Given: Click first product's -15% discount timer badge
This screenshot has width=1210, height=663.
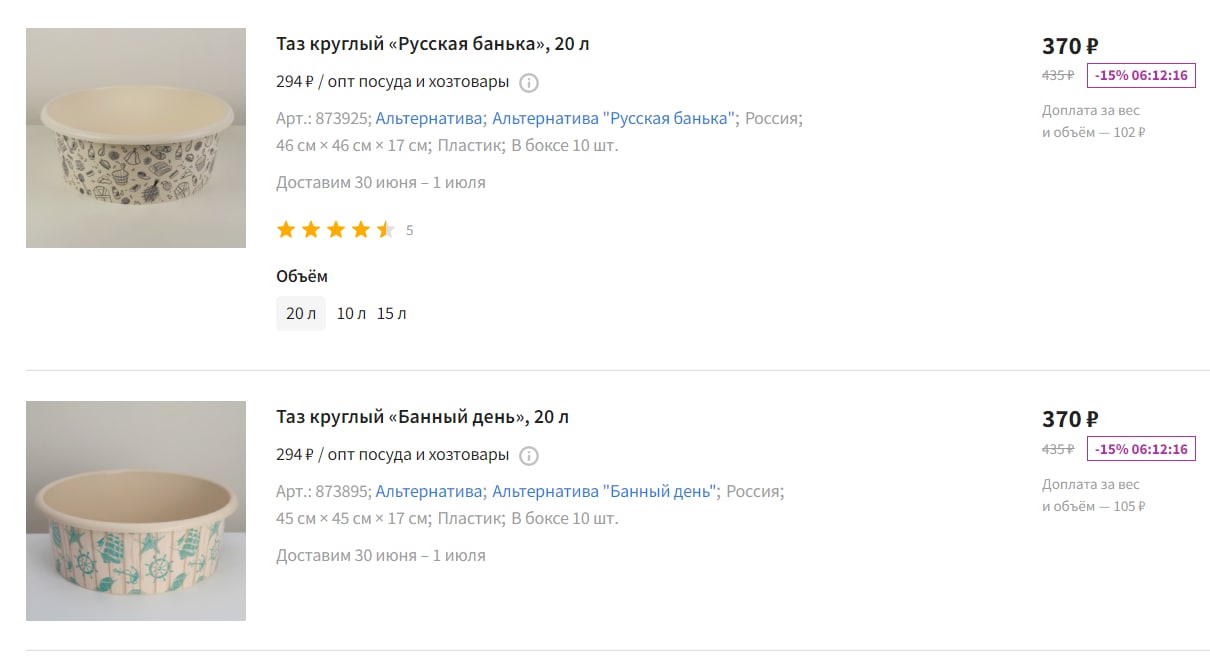Looking at the screenshot, I should tap(1141, 75).
